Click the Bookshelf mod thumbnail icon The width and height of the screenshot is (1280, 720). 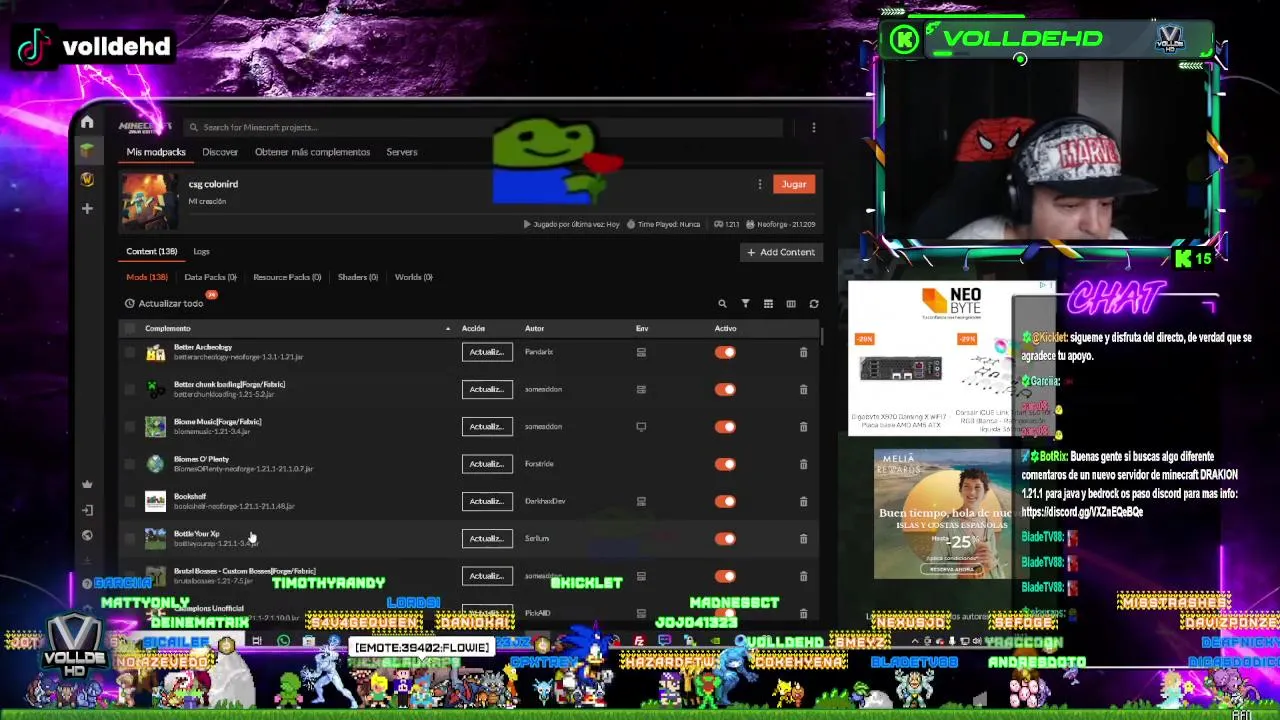pos(155,501)
